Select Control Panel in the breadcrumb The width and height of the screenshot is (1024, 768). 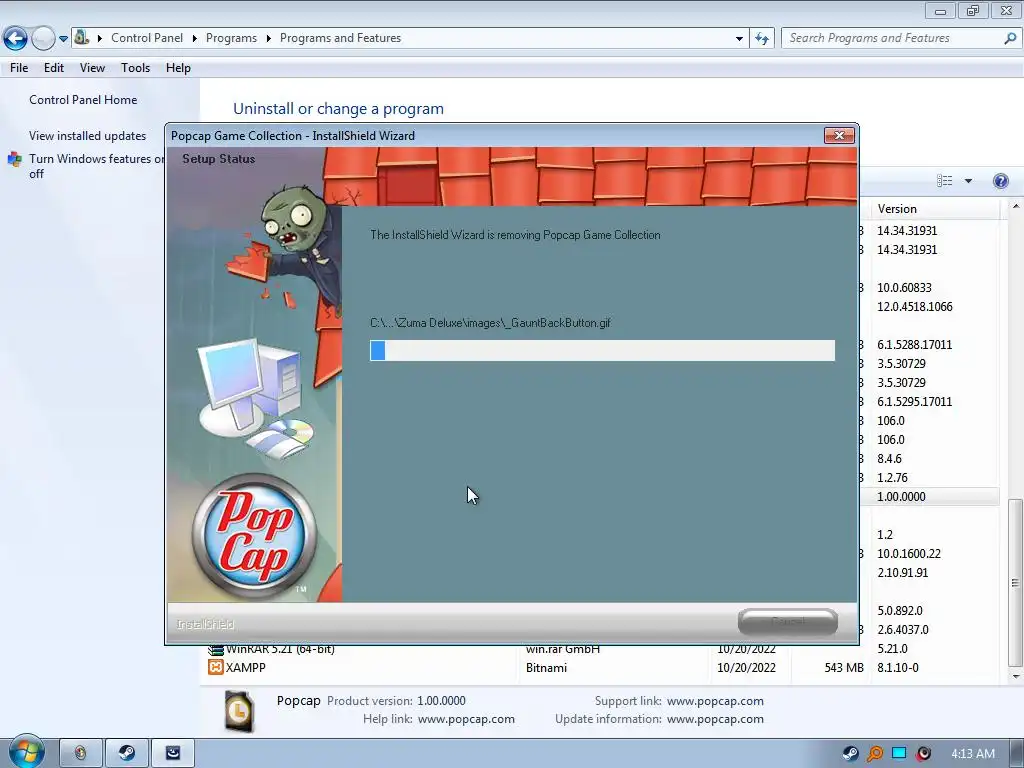(x=147, y=38)
